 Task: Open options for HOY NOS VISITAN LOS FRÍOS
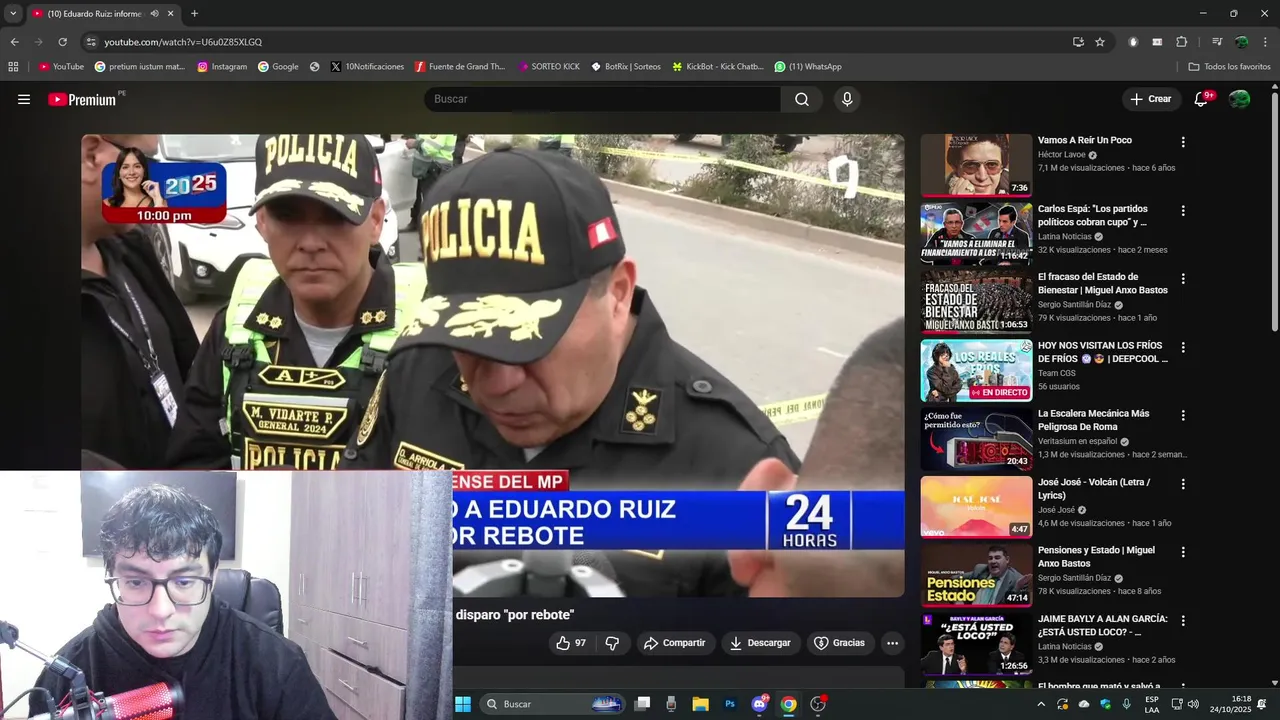click(1183, 347)
